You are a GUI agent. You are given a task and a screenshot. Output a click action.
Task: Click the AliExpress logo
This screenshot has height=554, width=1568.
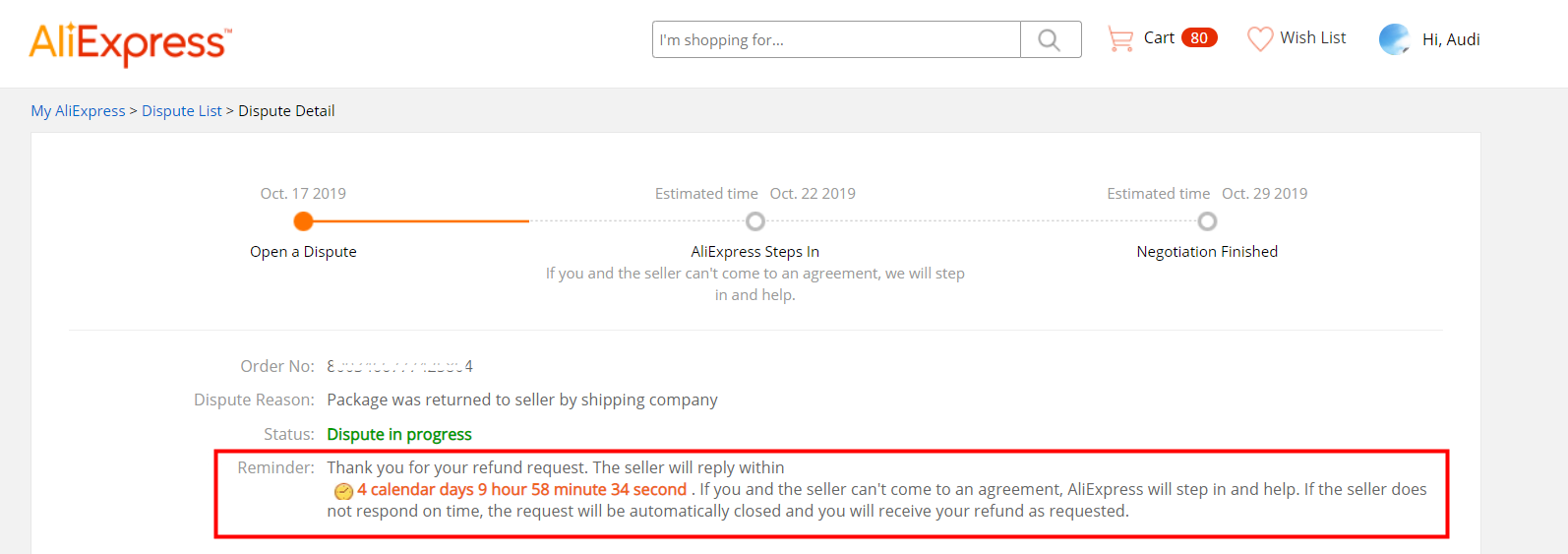point(130,43)
